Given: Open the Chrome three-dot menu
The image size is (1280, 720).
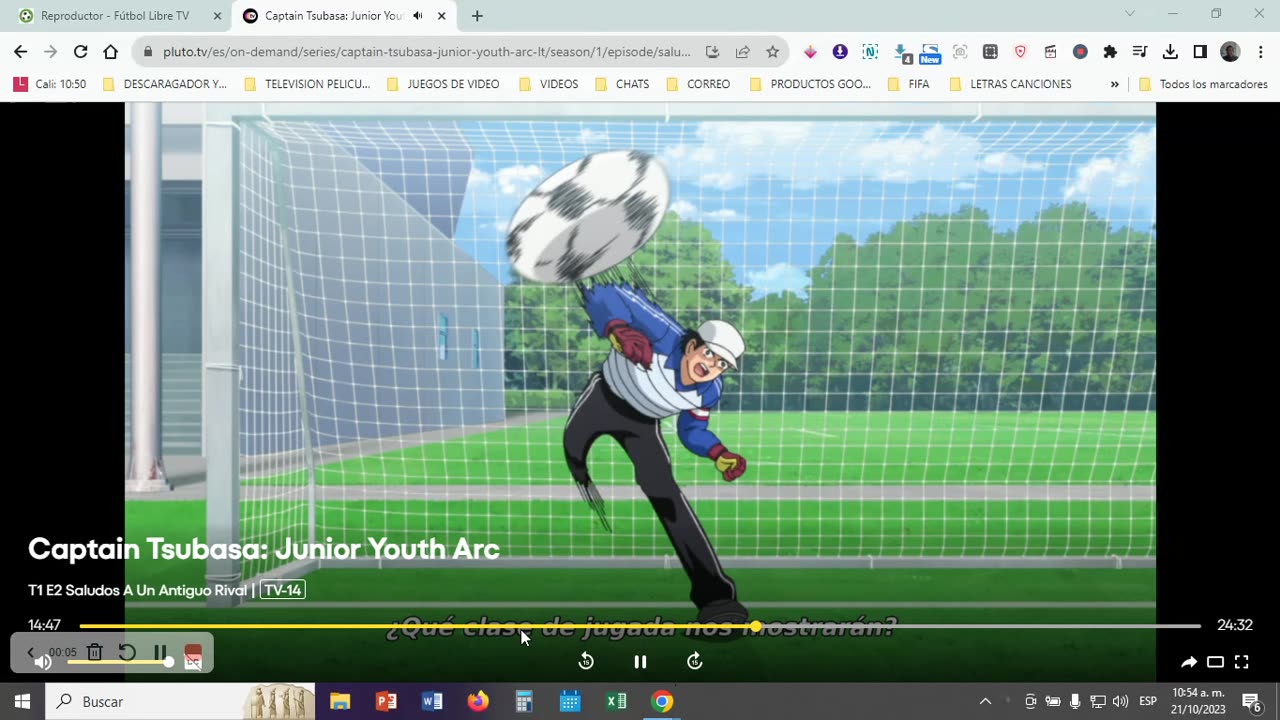Looking at the screenshot, I should point(1259,52).
